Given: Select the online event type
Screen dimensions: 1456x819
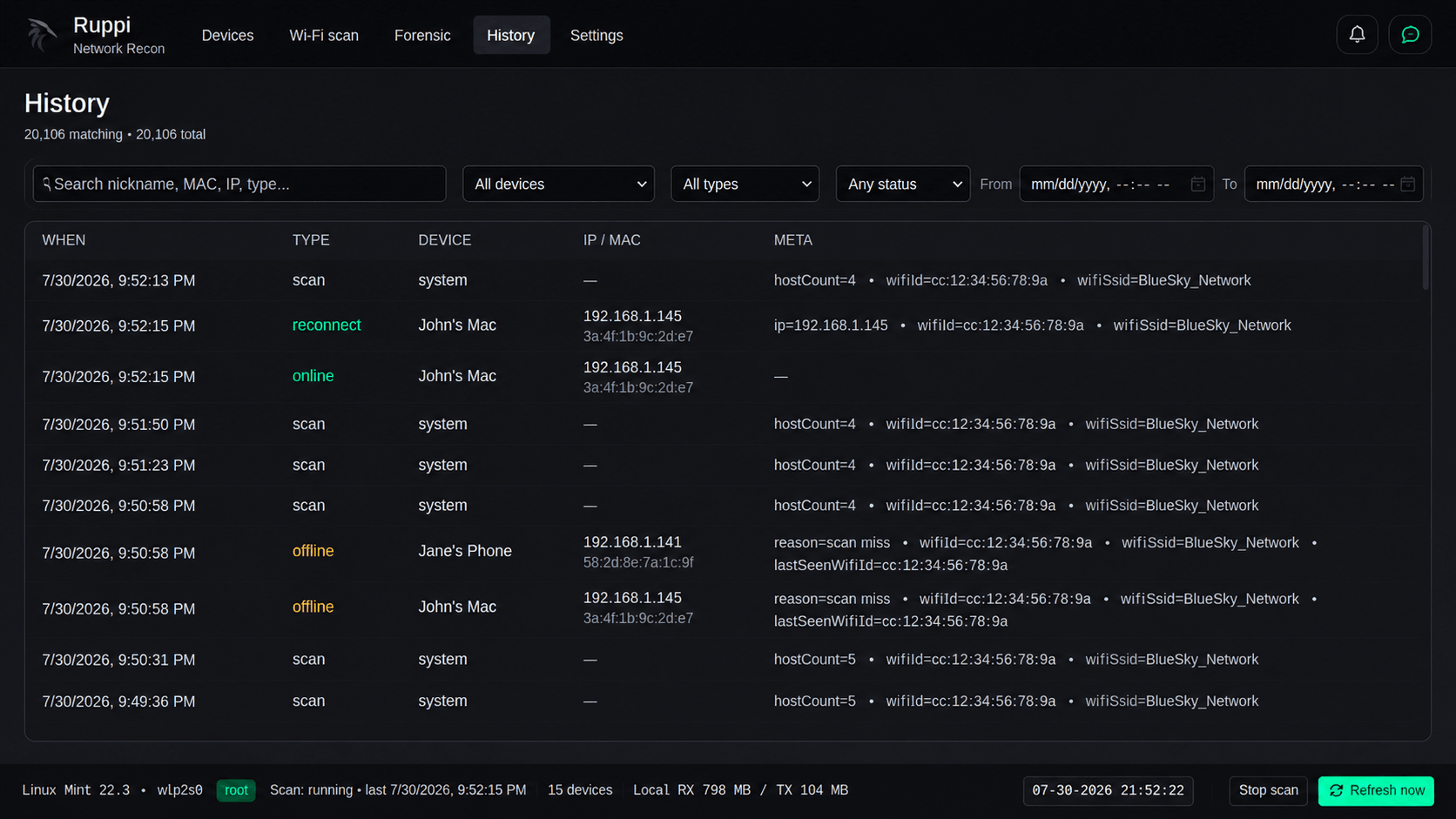Looking at the screenshot, I should (x=313, y=376).
